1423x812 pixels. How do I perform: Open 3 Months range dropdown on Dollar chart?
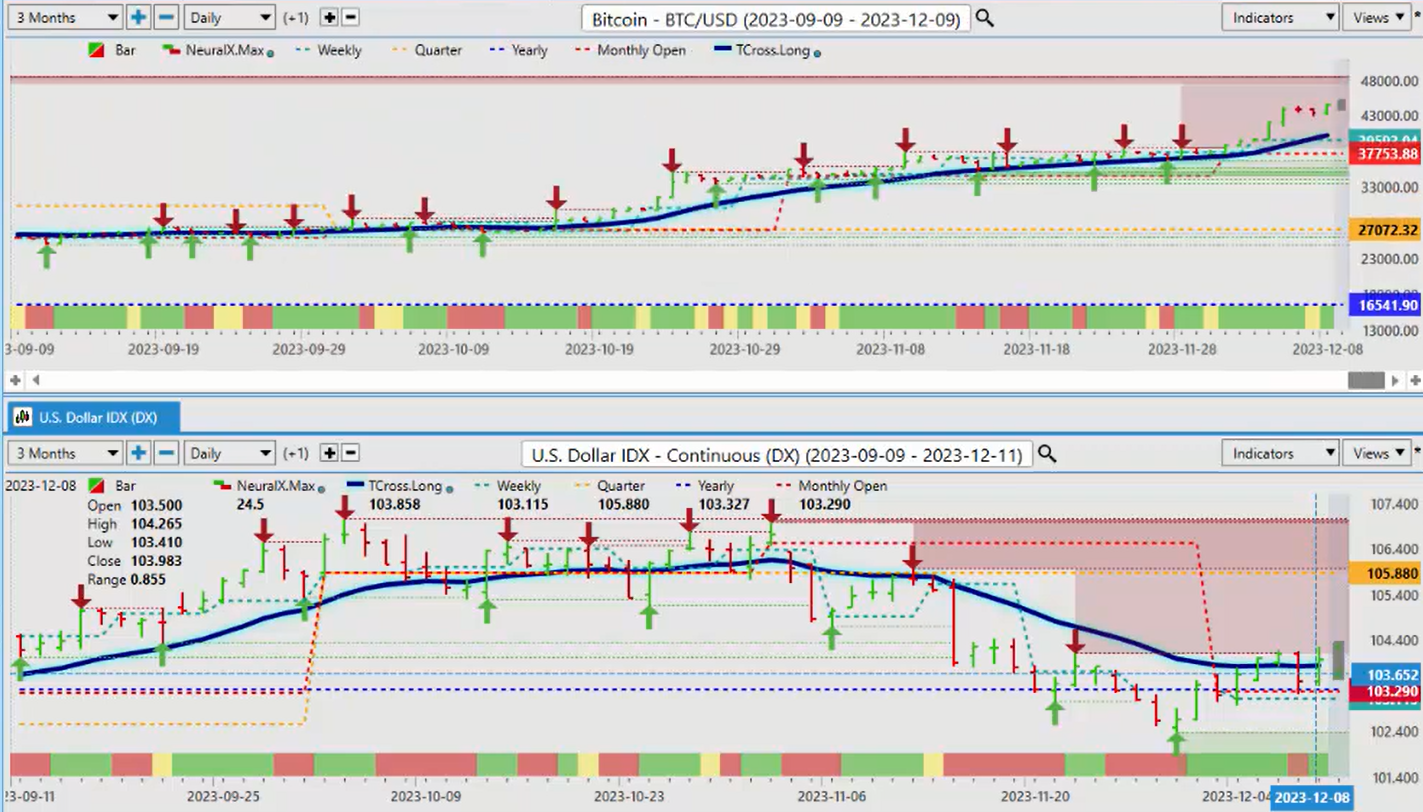click(x=64, y=453)
